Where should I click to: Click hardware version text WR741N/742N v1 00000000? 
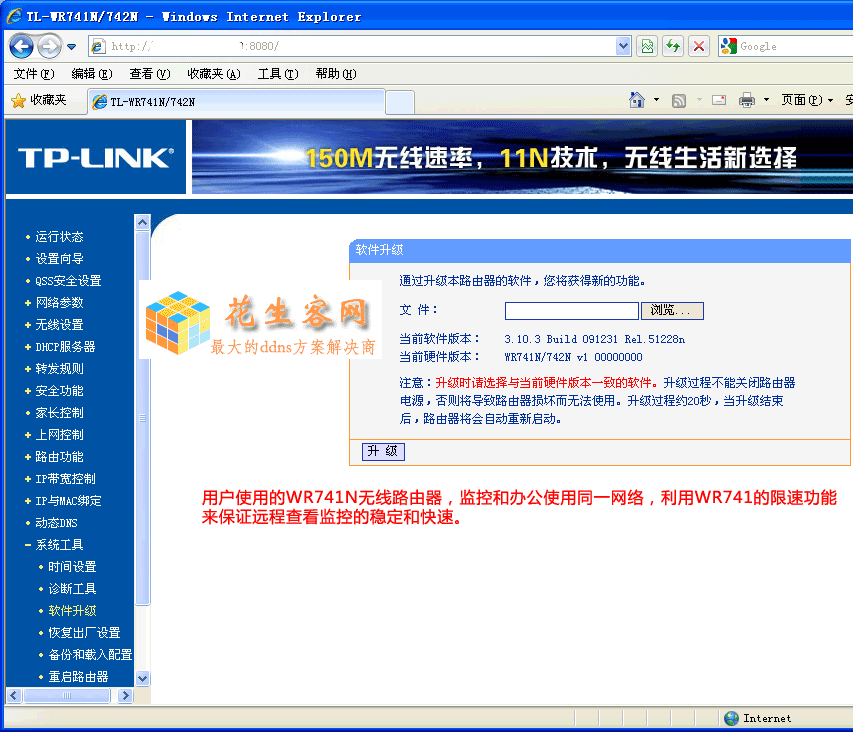[573, 357]
